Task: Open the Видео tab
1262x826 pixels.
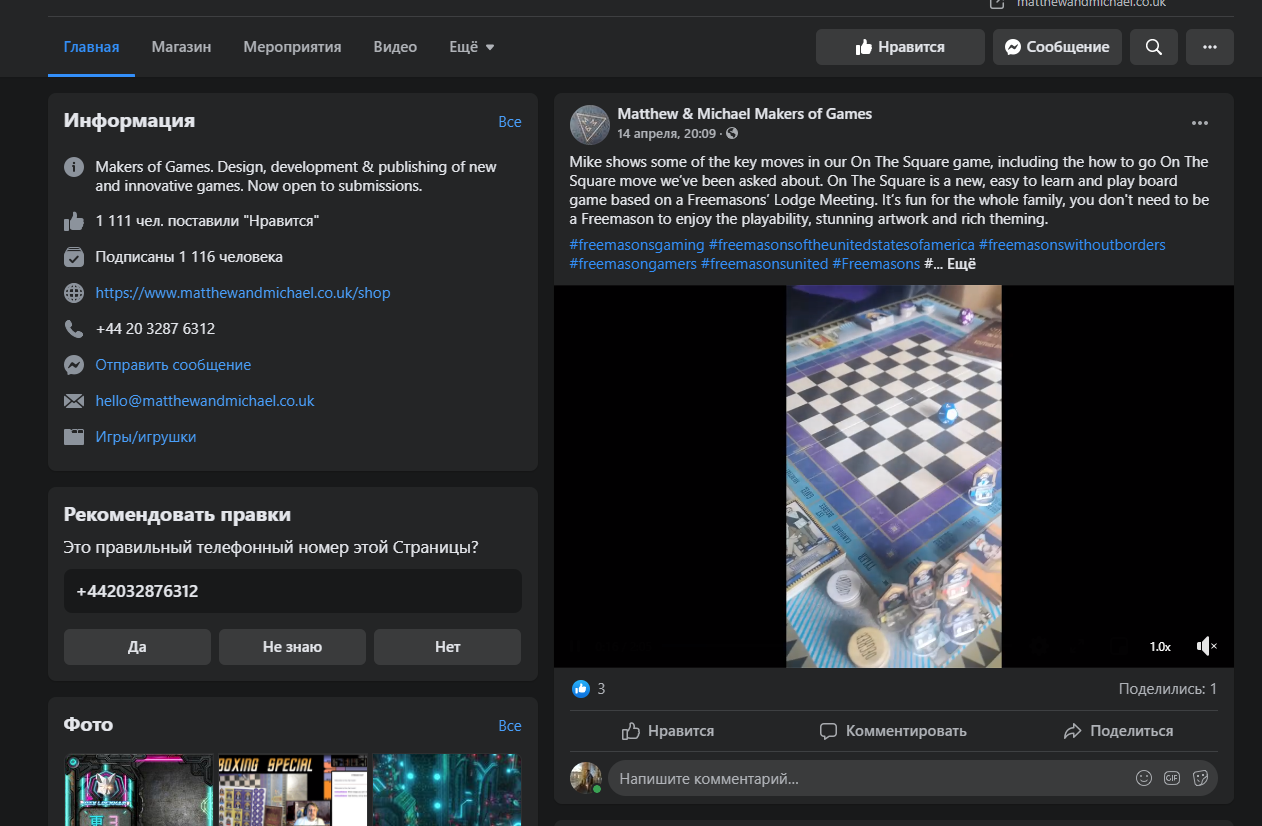Action: point(395,47)
